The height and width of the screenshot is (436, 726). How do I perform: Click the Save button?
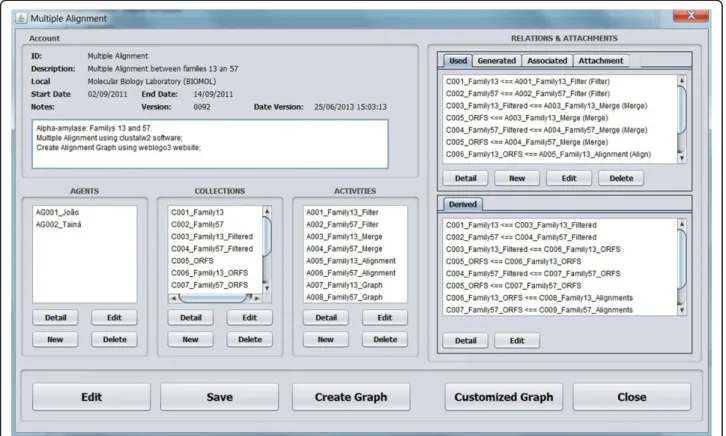click(x=219, y=397)
